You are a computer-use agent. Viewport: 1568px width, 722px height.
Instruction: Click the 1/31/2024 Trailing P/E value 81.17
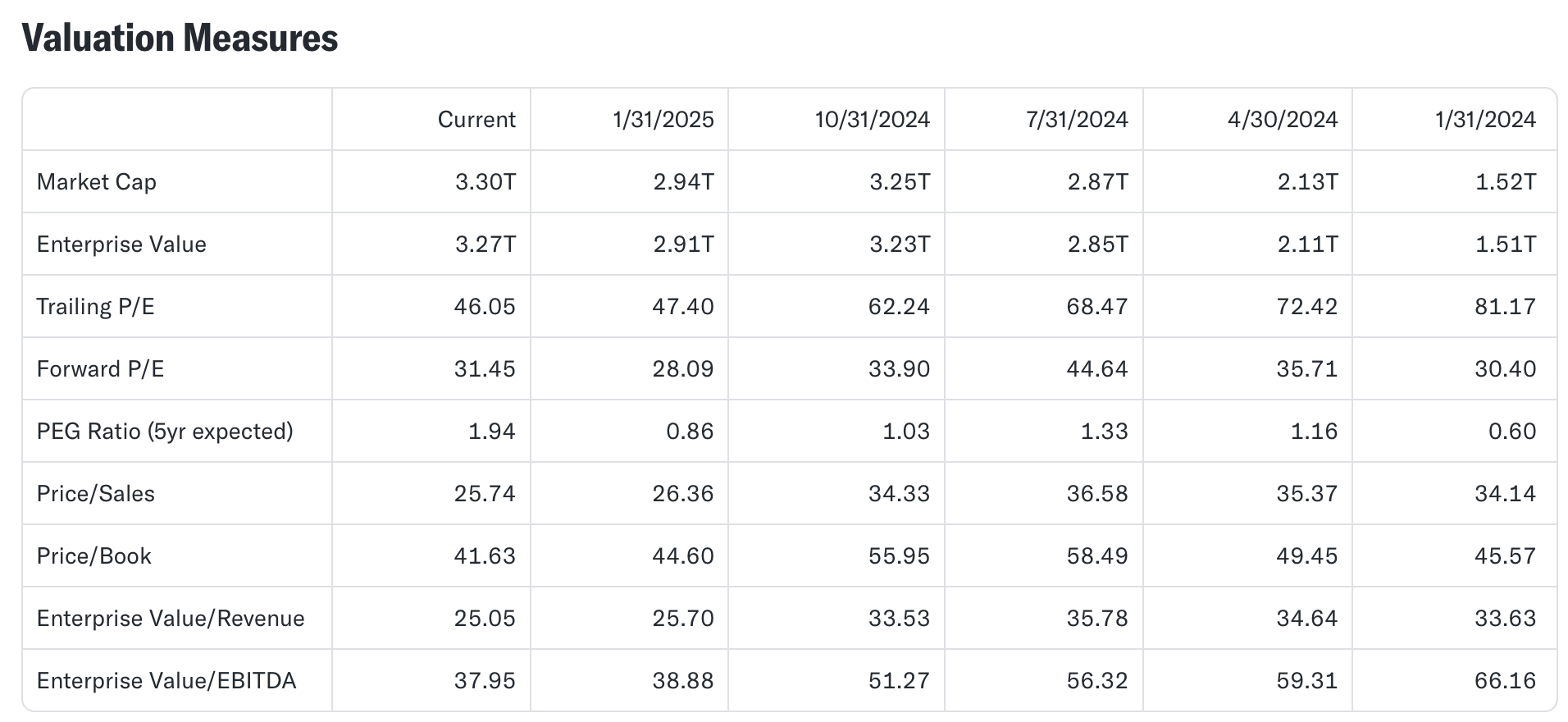click(x=1506, y=307)
